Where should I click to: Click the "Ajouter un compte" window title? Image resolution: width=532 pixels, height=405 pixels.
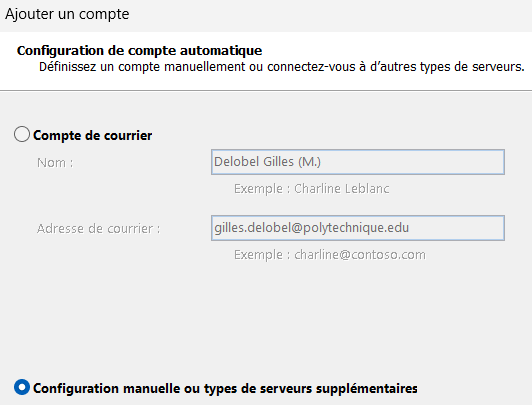[67, 14]
